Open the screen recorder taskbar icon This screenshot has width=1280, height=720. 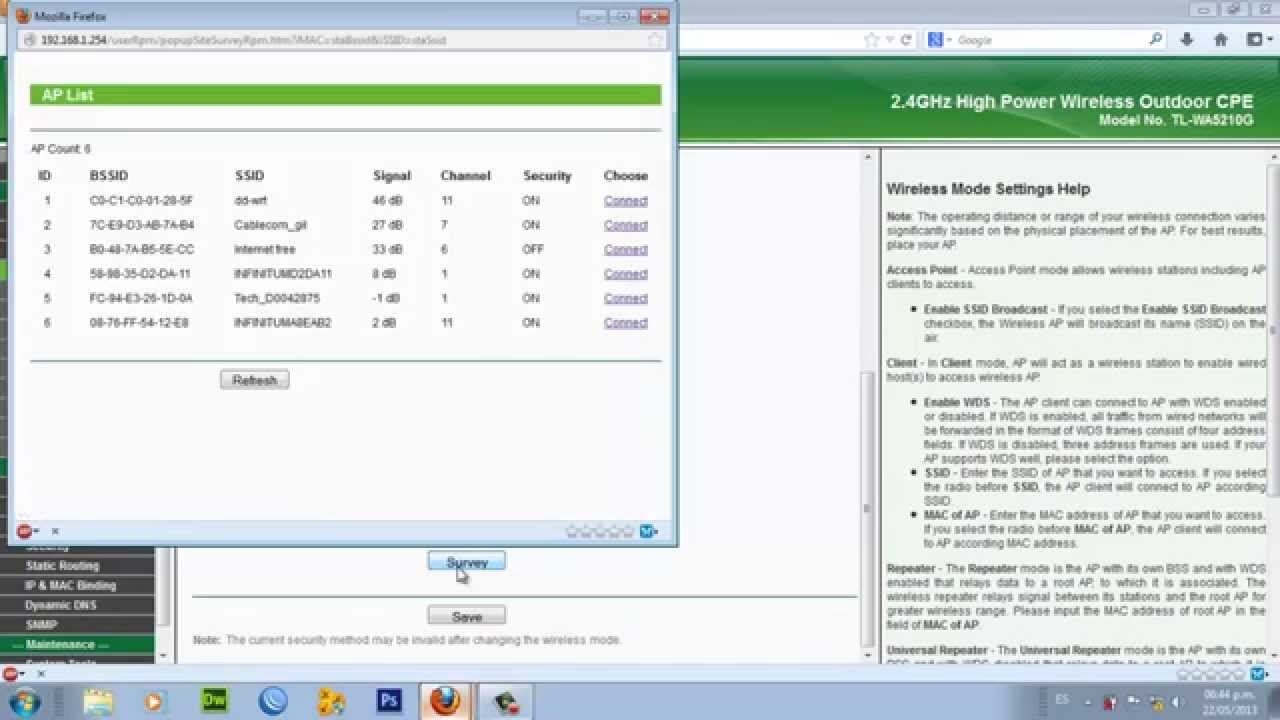[x=505, y=702]
